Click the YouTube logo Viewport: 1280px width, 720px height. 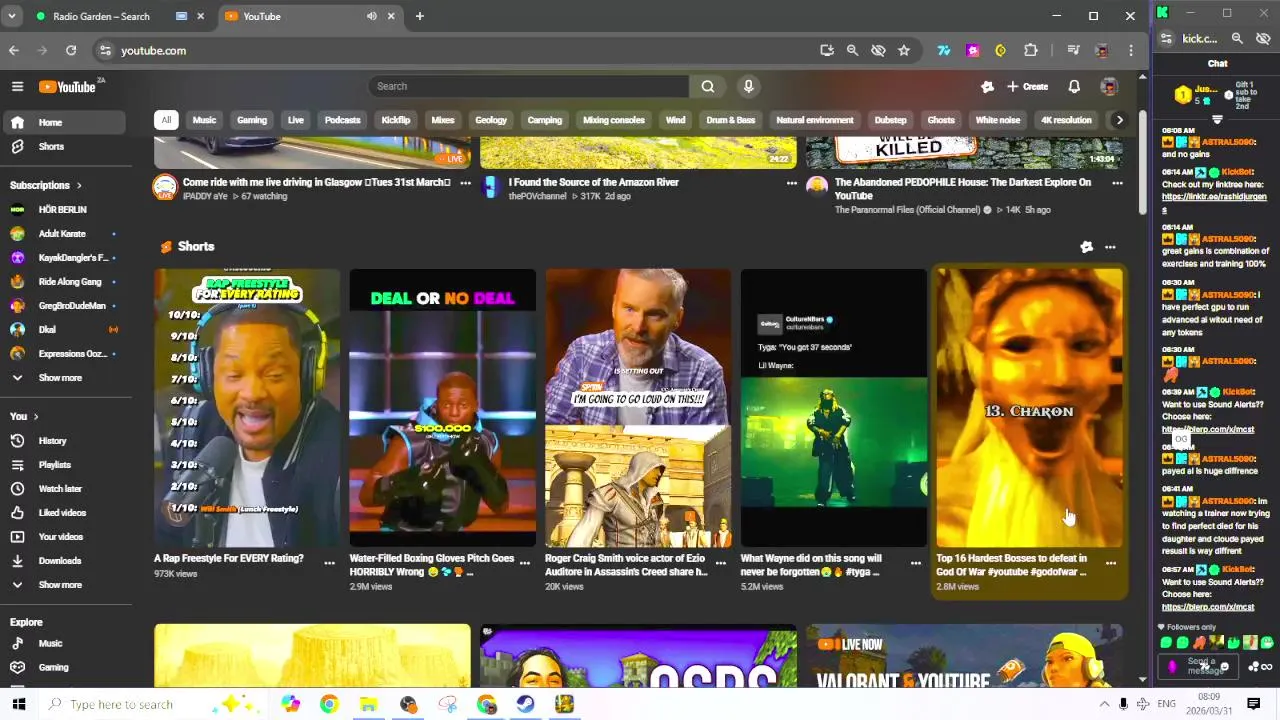tap(68, 87)
